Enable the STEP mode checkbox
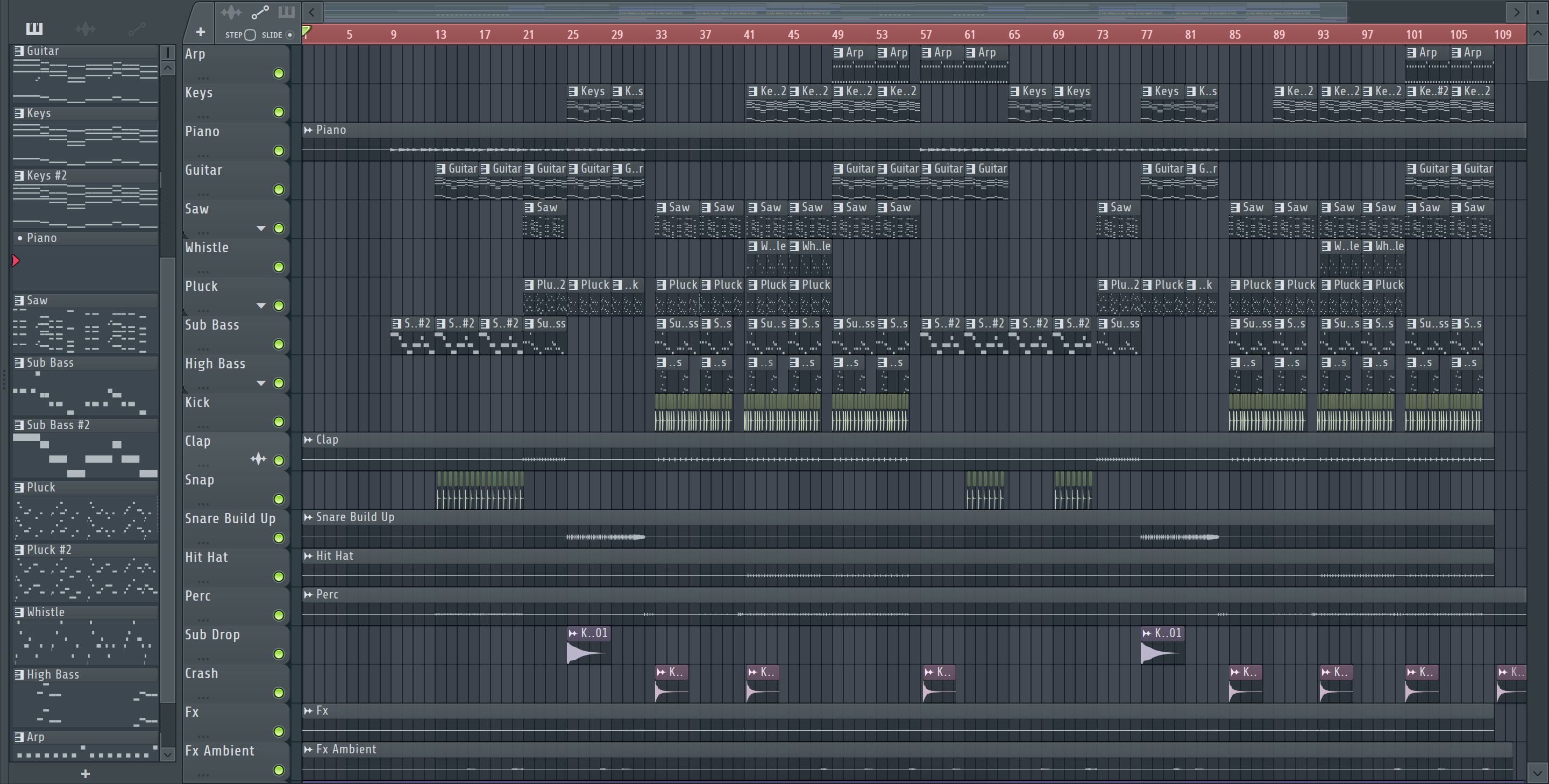 250,35
